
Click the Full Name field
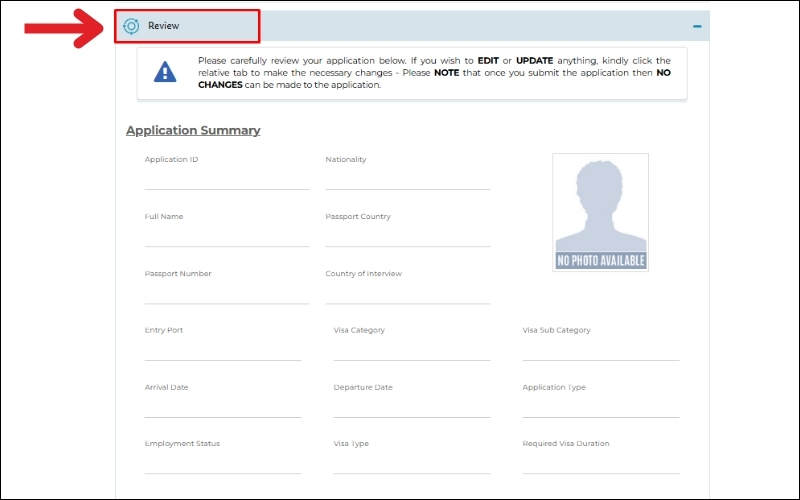click(x=227, y=235)
